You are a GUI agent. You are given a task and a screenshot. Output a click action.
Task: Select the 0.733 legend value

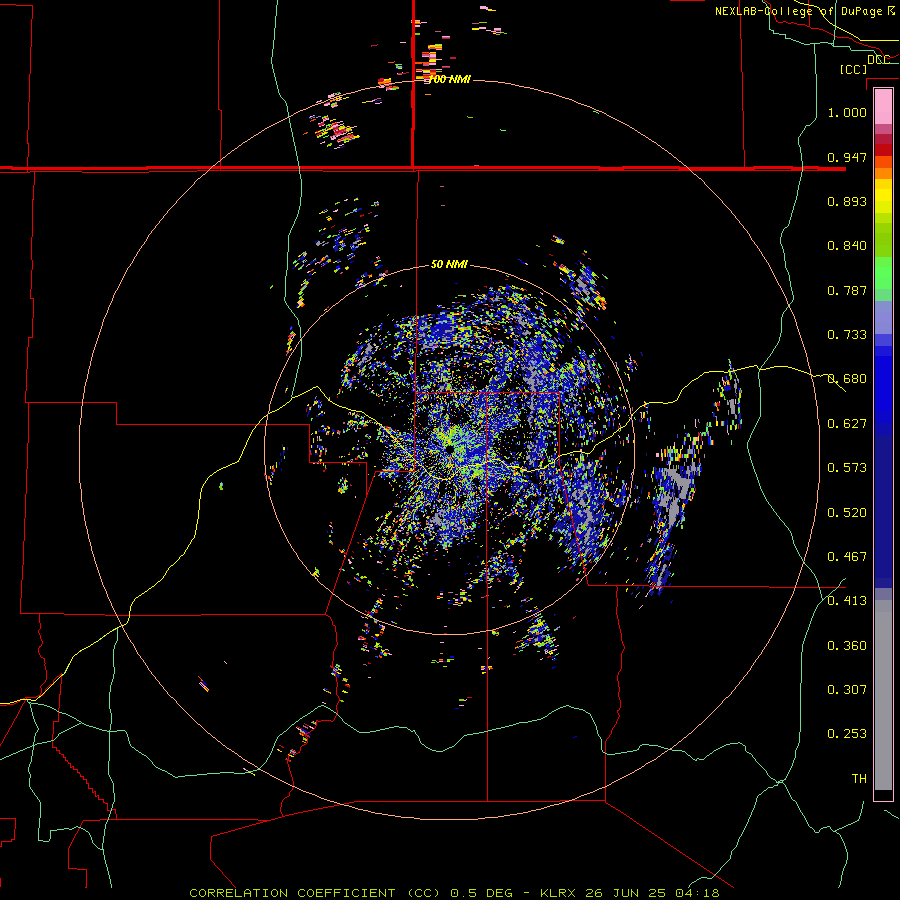tap(847, 335)
